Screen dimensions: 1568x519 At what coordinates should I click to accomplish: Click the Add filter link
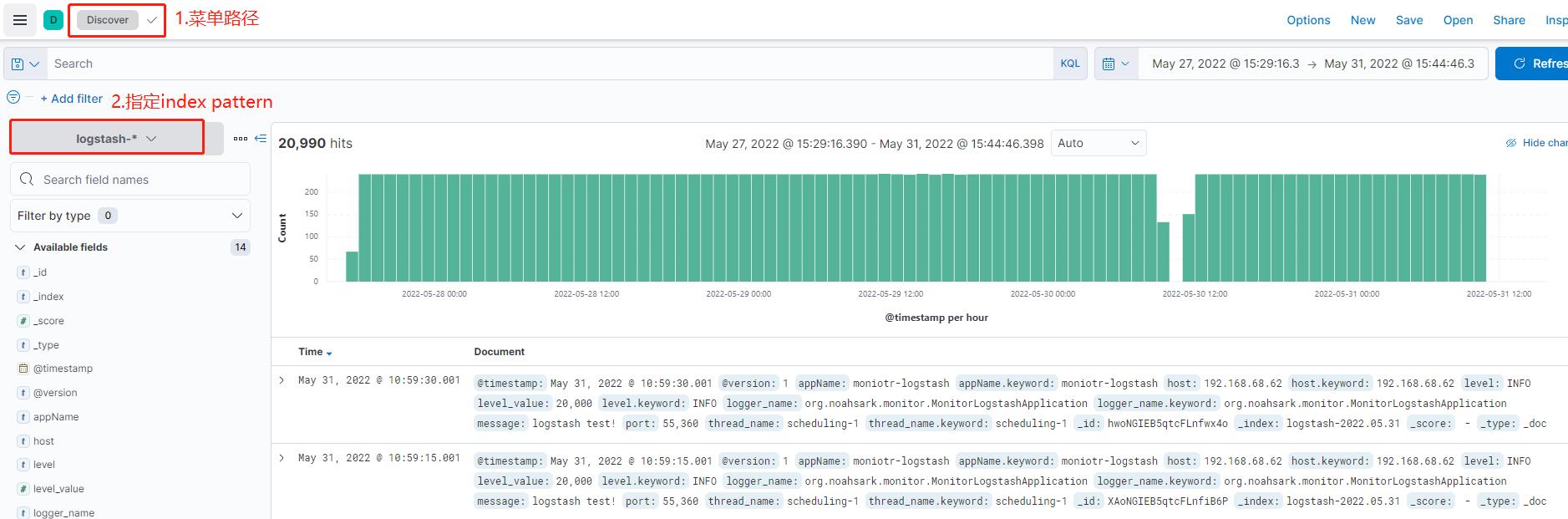tap(72, 99)
